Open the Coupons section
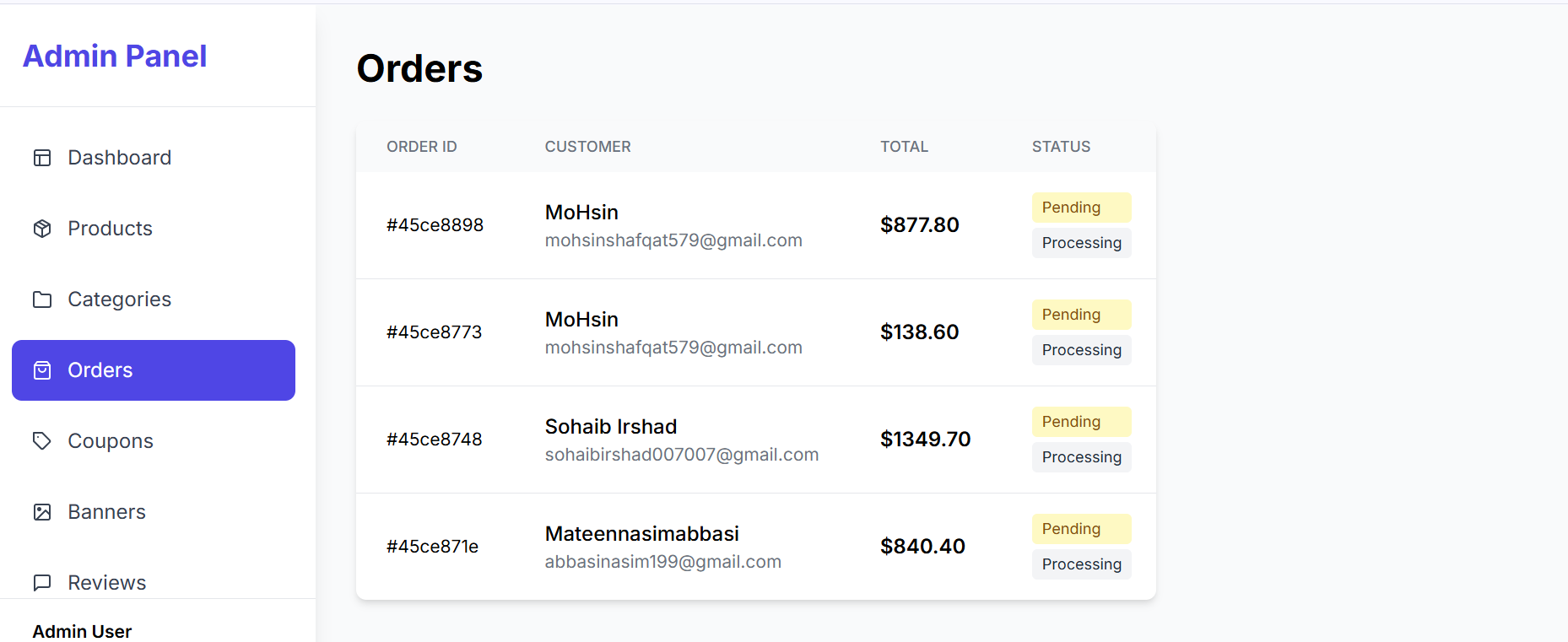 [110, 441]
